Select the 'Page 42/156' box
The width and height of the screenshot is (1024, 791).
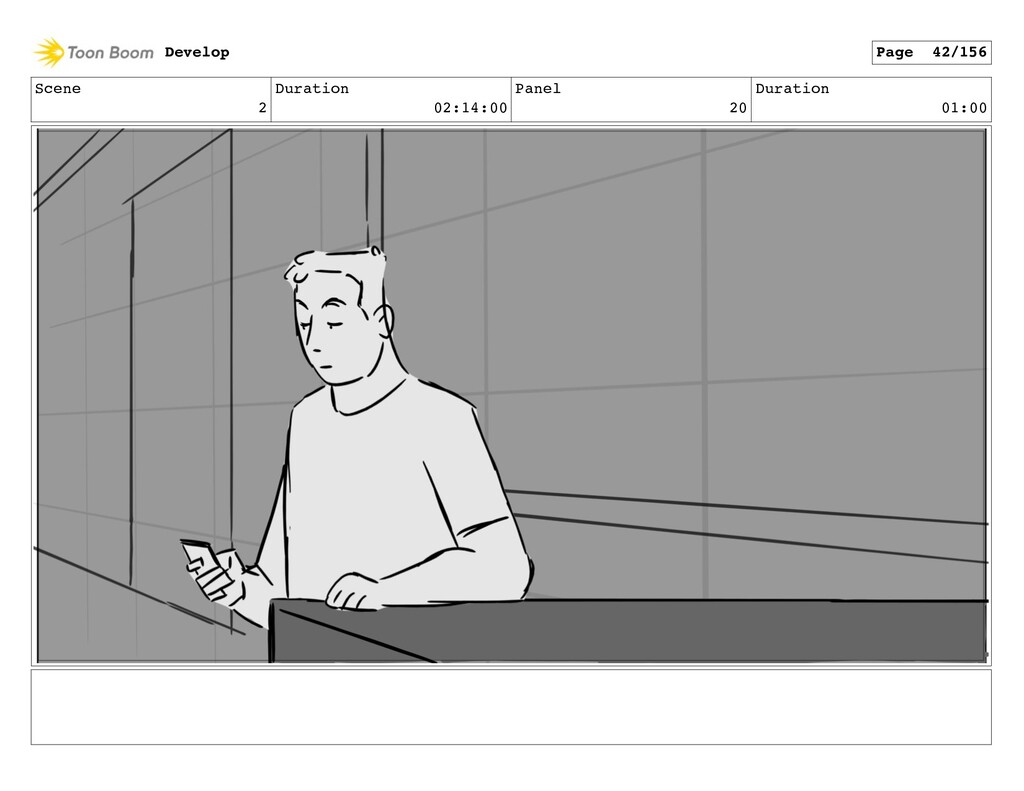tap(931, 52)
